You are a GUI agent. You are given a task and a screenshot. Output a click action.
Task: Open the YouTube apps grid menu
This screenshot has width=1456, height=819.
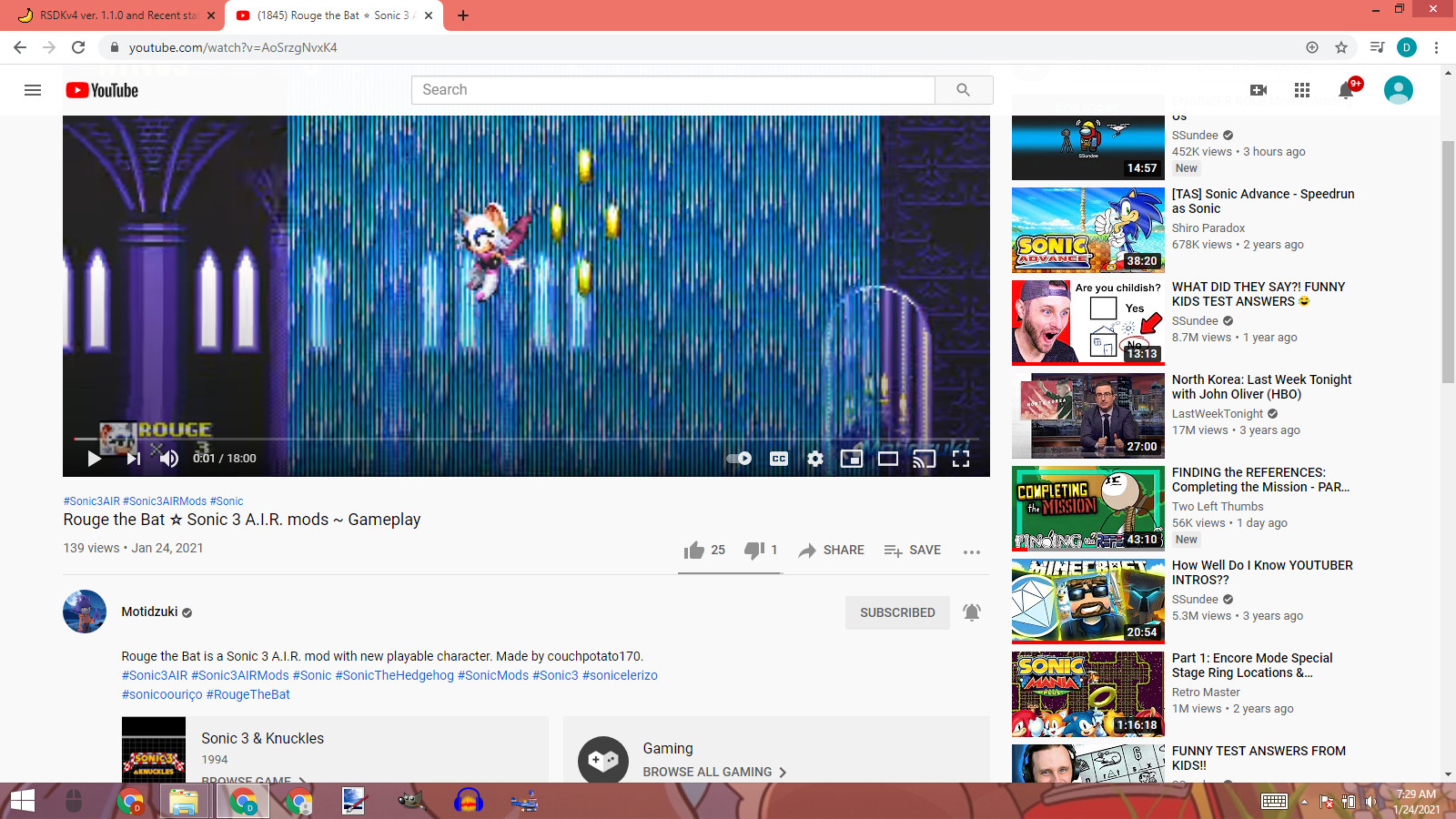[x=1302, y=89]
